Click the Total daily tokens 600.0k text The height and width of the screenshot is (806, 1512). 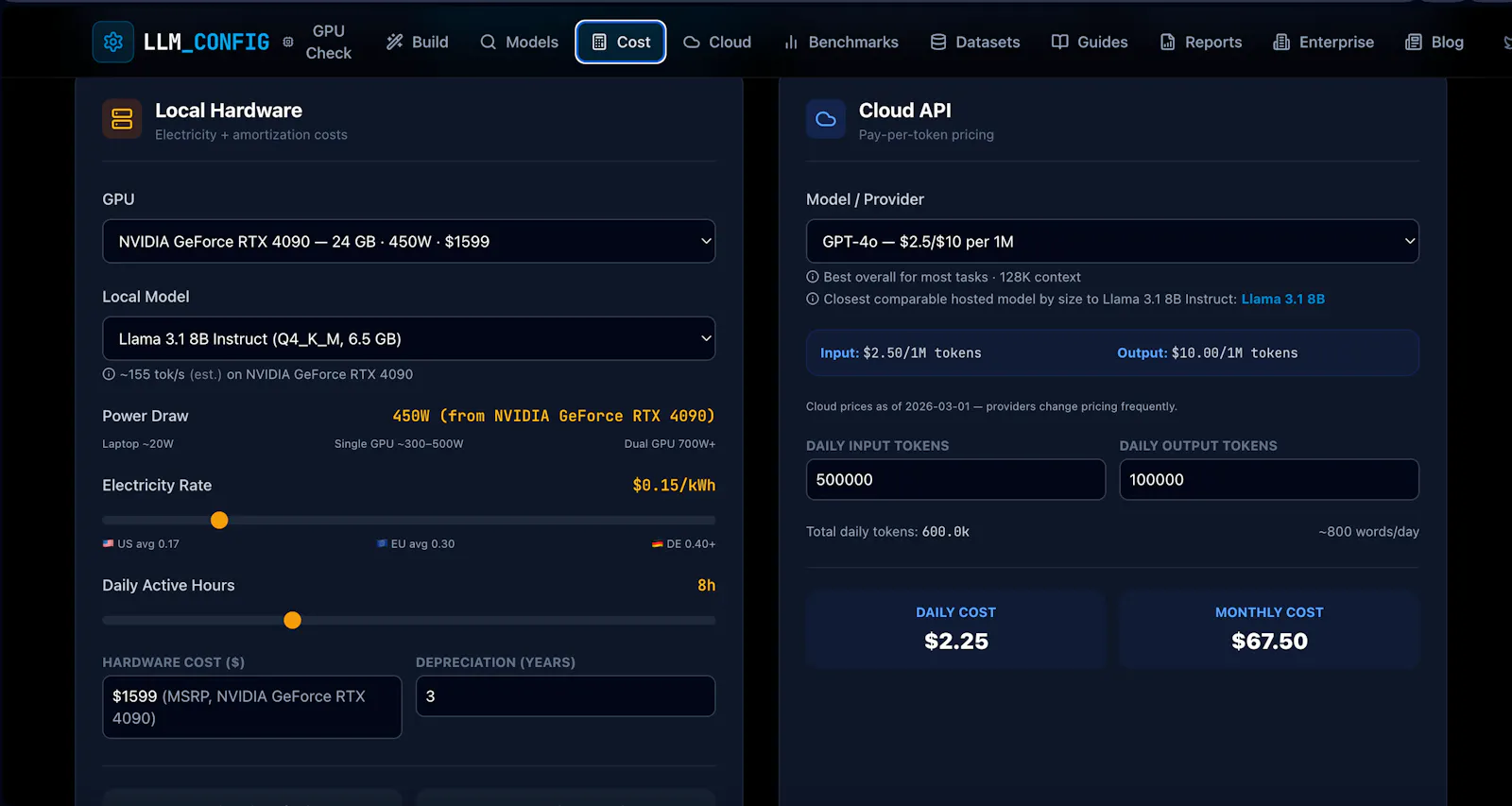887,531
